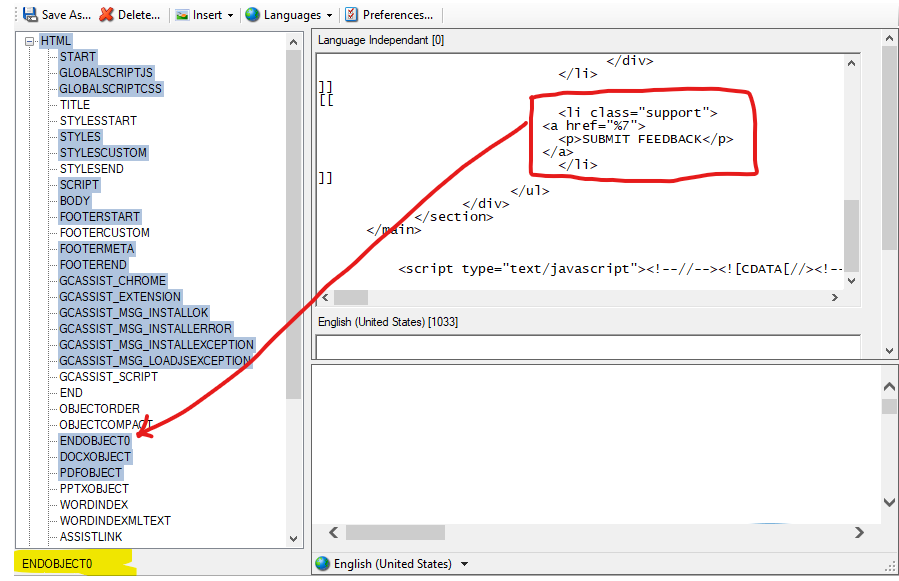The height and width of the screenshot is (581, 899).
Task: Select the START tree item
Action: pyautogui.click(x=78, y=57)
